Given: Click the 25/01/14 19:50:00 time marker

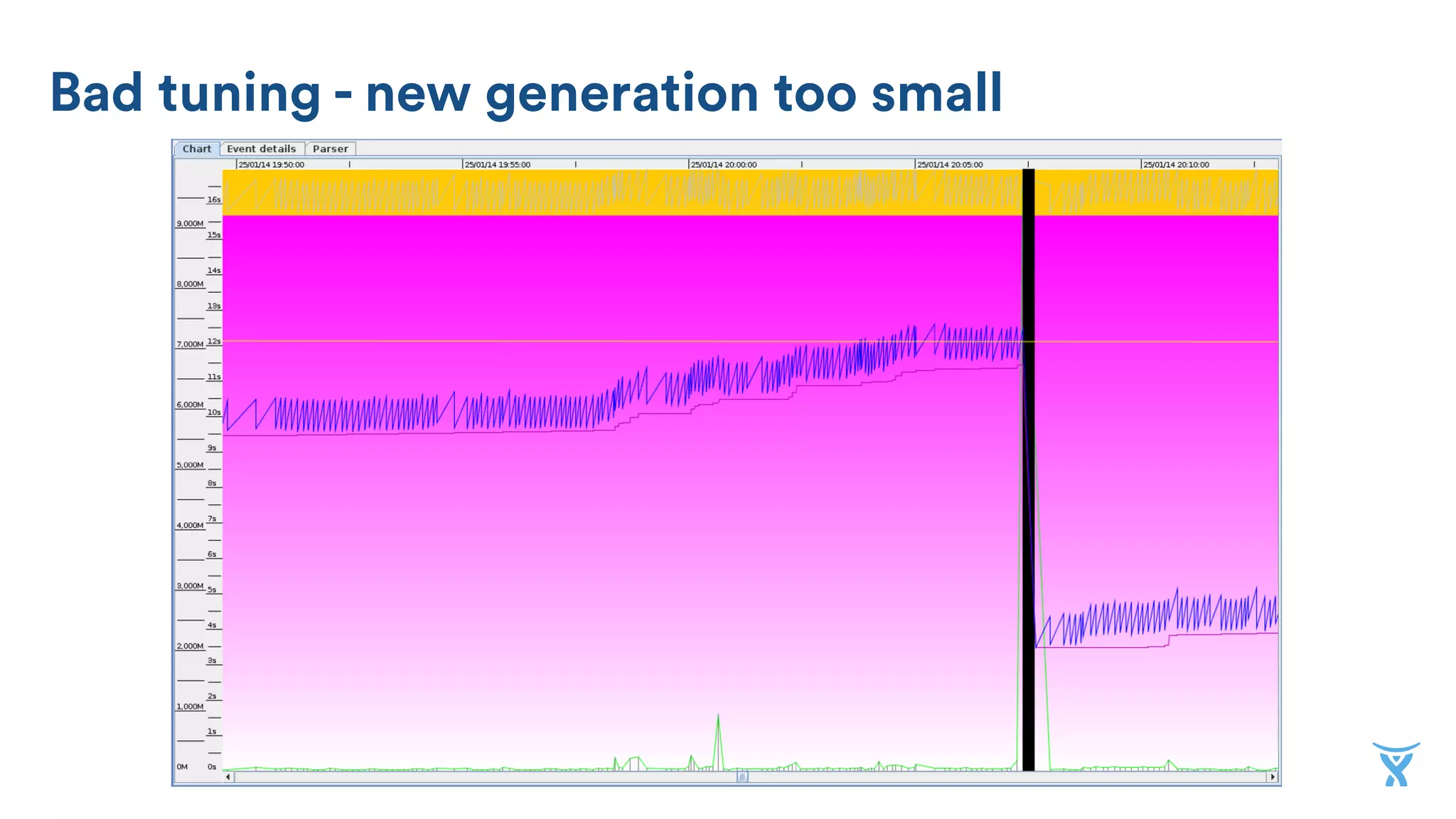Looking at the screenshot, I should tap(271, 164).
